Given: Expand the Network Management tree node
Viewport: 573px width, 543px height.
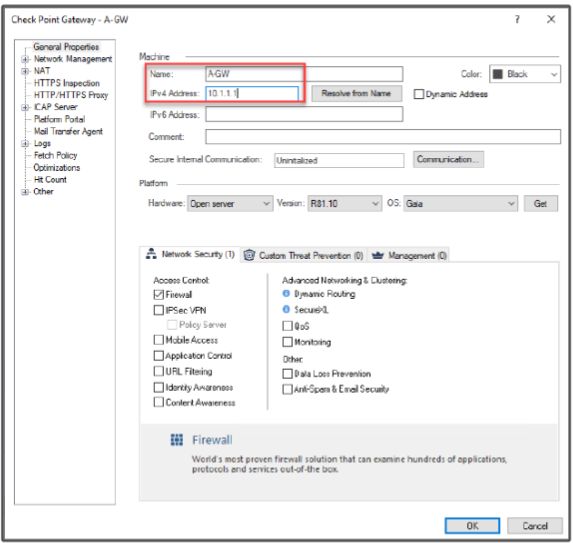Looking at the screenshot, I should [x=25, y=59].
